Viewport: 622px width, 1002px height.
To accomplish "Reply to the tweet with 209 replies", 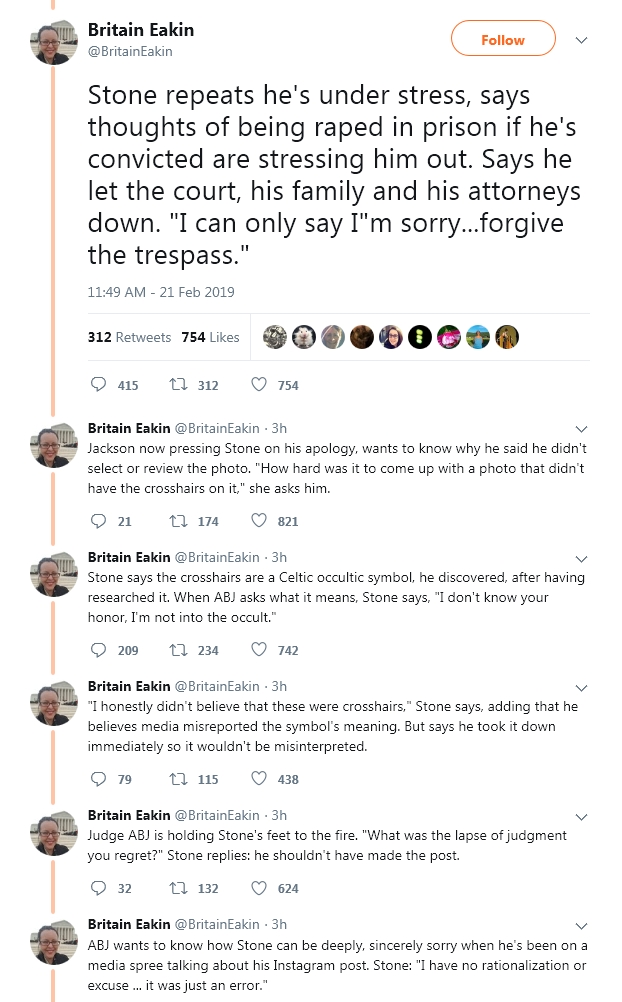I will [98, 649].
